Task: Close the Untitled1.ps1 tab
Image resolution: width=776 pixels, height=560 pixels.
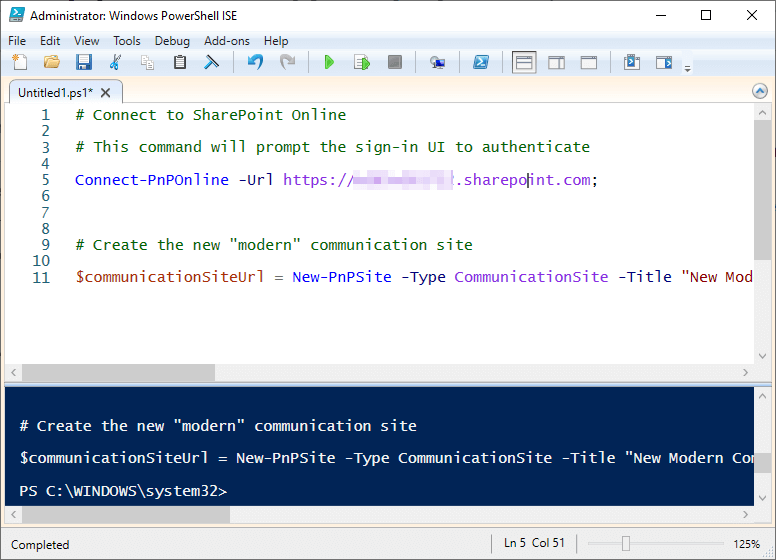Action: click(x=105, y=93)
